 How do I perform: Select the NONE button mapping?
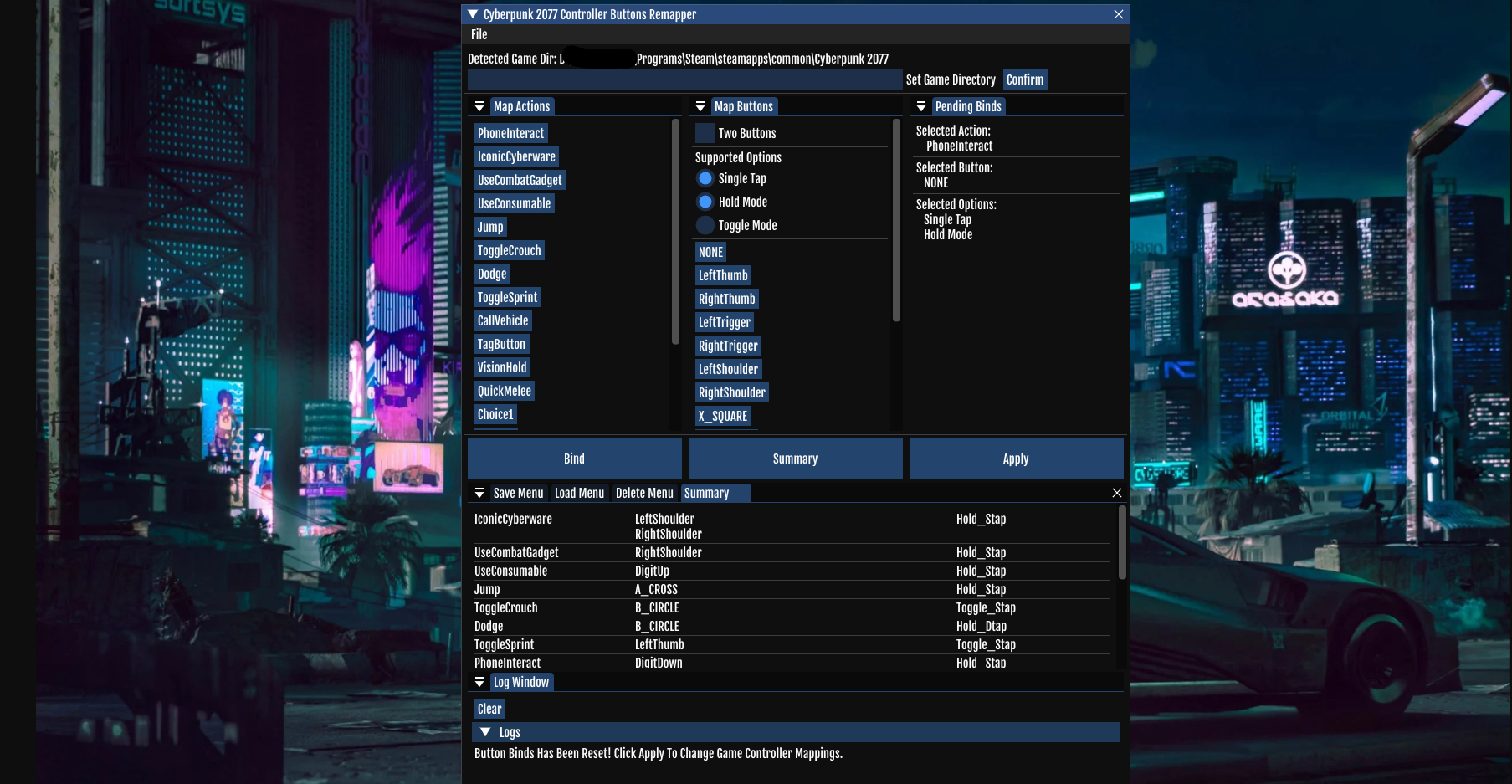tap(710, 252)
